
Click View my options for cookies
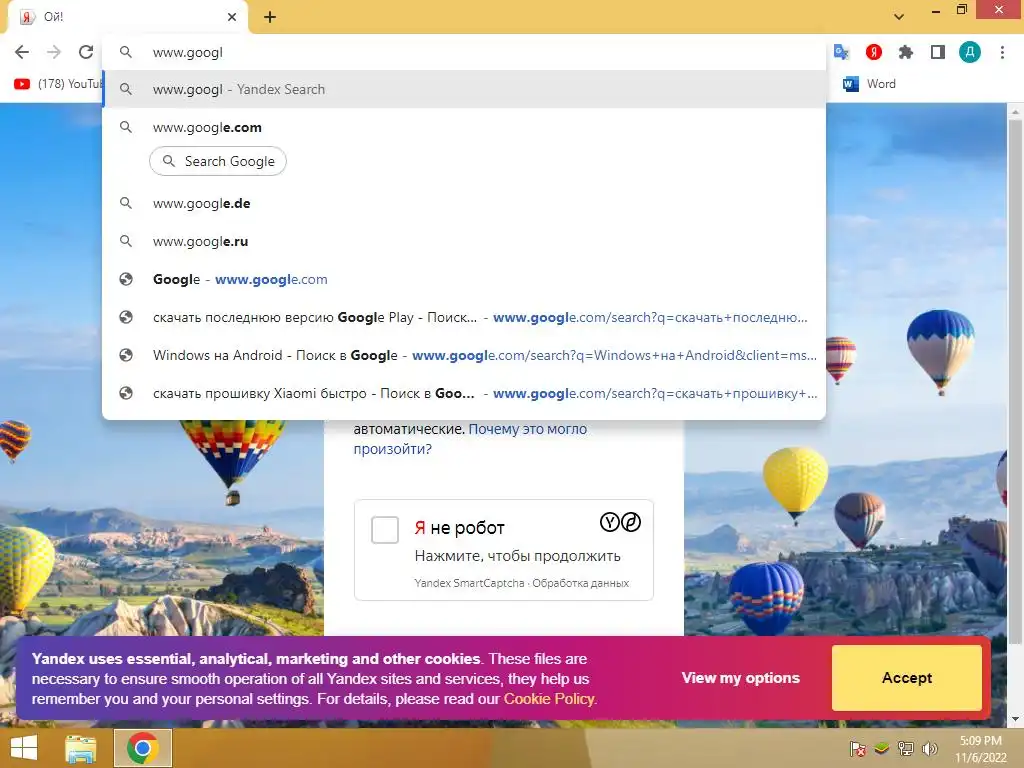click(x=741, y=678)
